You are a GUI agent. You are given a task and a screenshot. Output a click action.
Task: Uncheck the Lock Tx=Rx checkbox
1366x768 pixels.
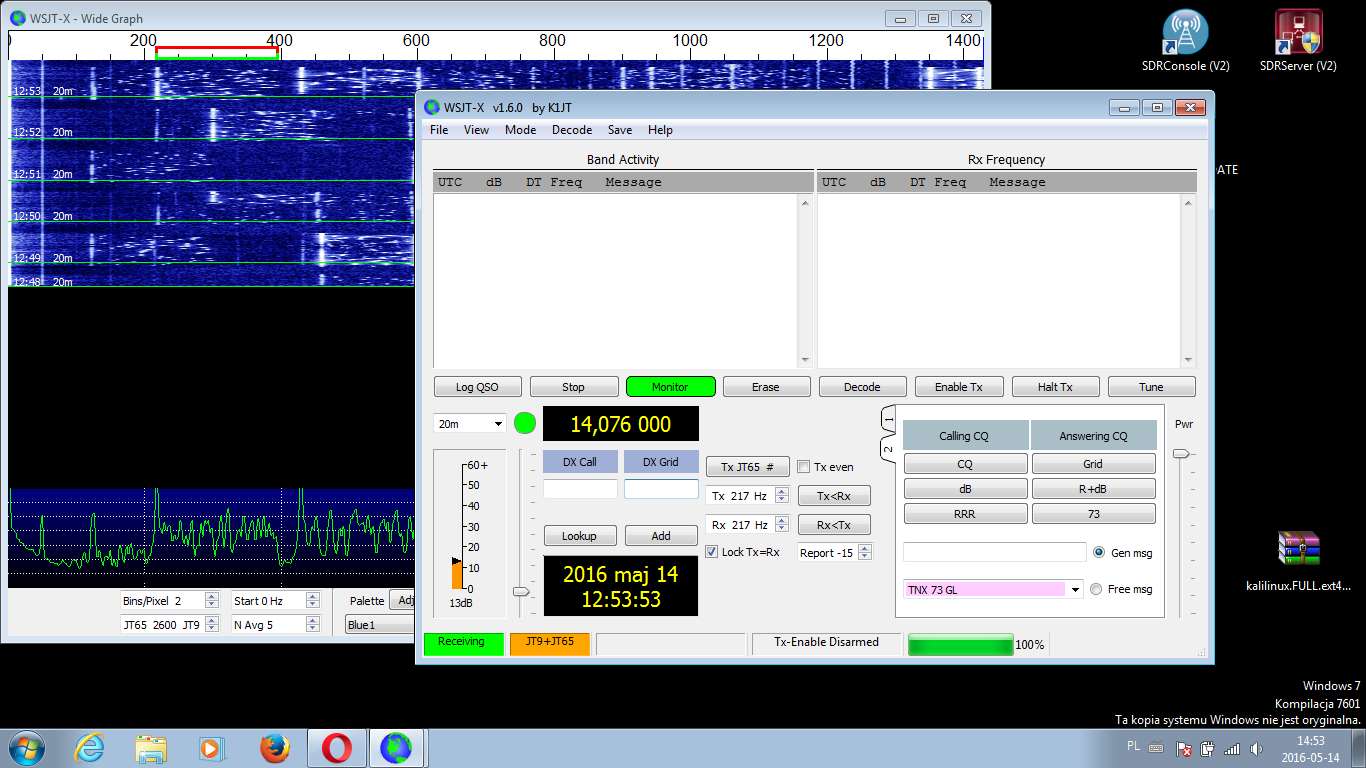(712, 552)
